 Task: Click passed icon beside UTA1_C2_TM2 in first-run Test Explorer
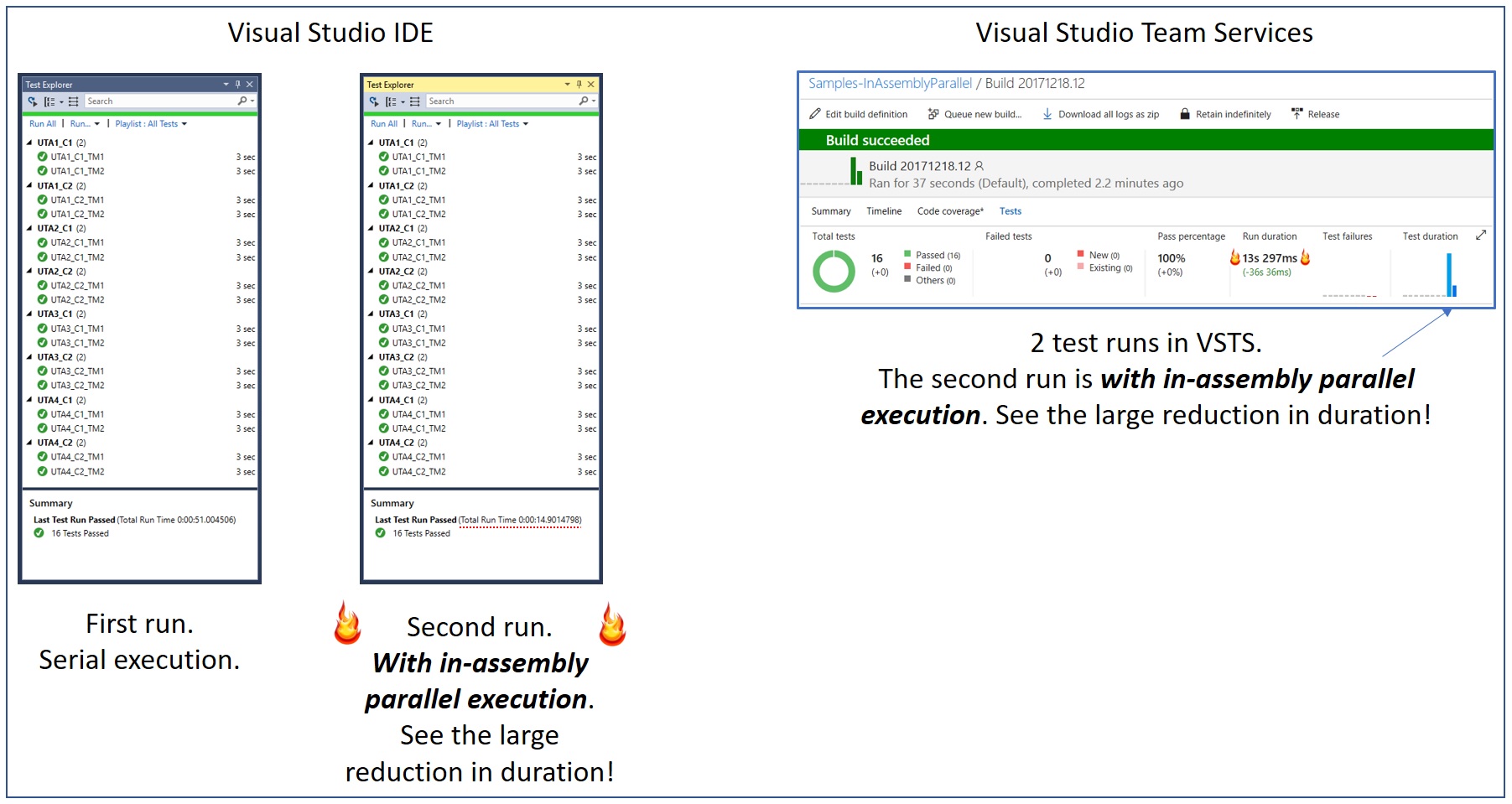pos(42,215)
